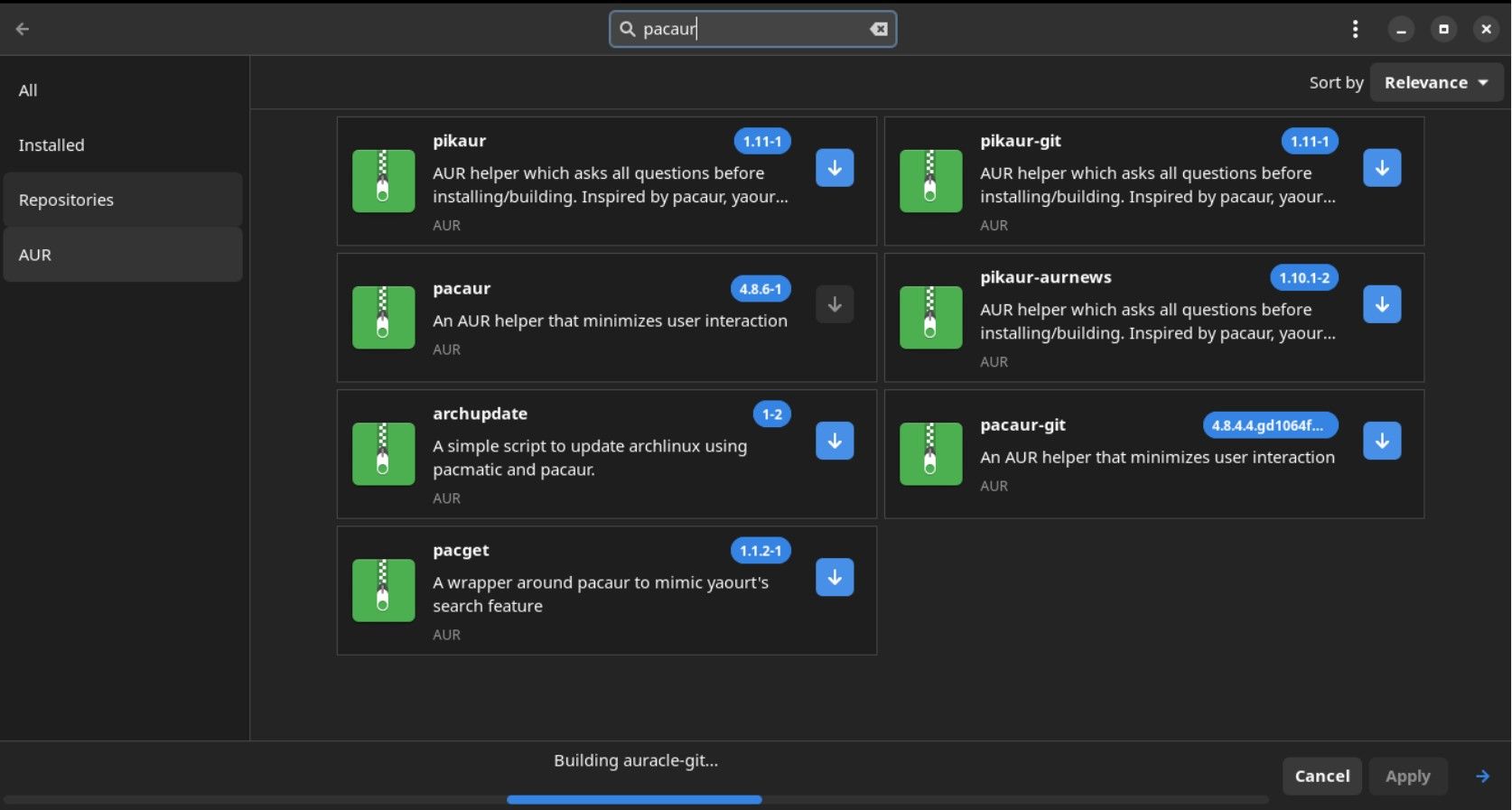Show transaction details with the bottom-right arrow

[1482, 776]
